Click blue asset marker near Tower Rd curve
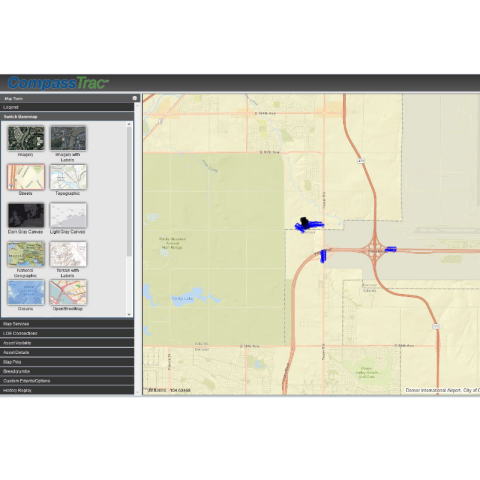 (x=323, y=256)
